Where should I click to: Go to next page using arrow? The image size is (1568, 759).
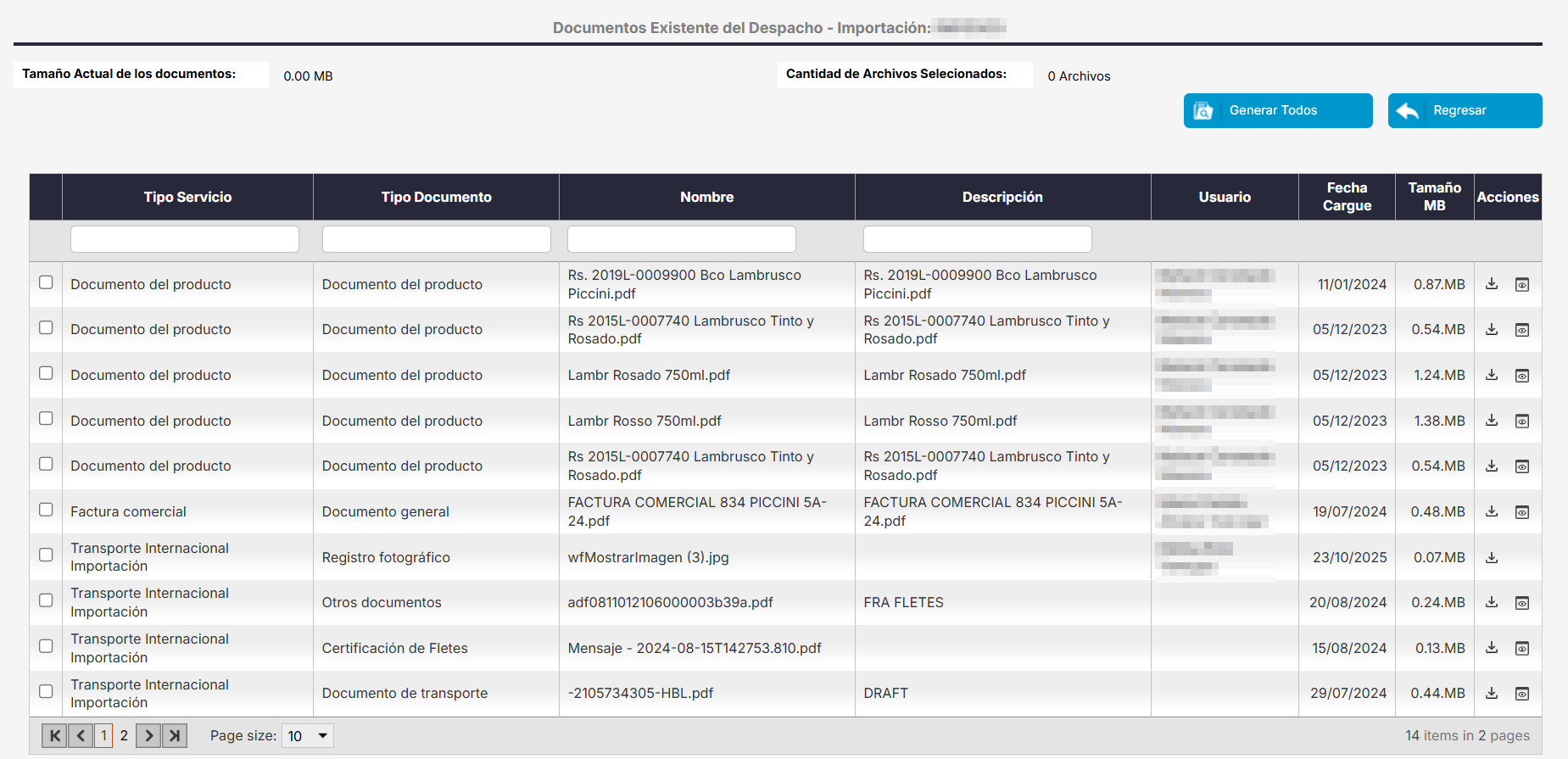(x=148, y=735)
